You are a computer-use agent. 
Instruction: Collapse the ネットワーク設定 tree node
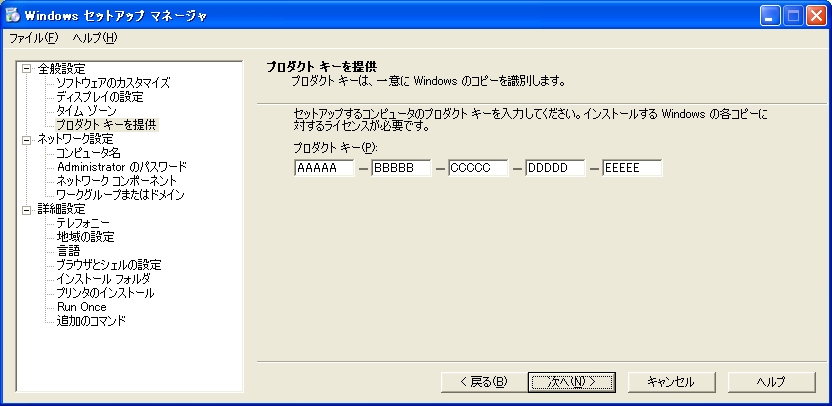[x=27, y=140]
